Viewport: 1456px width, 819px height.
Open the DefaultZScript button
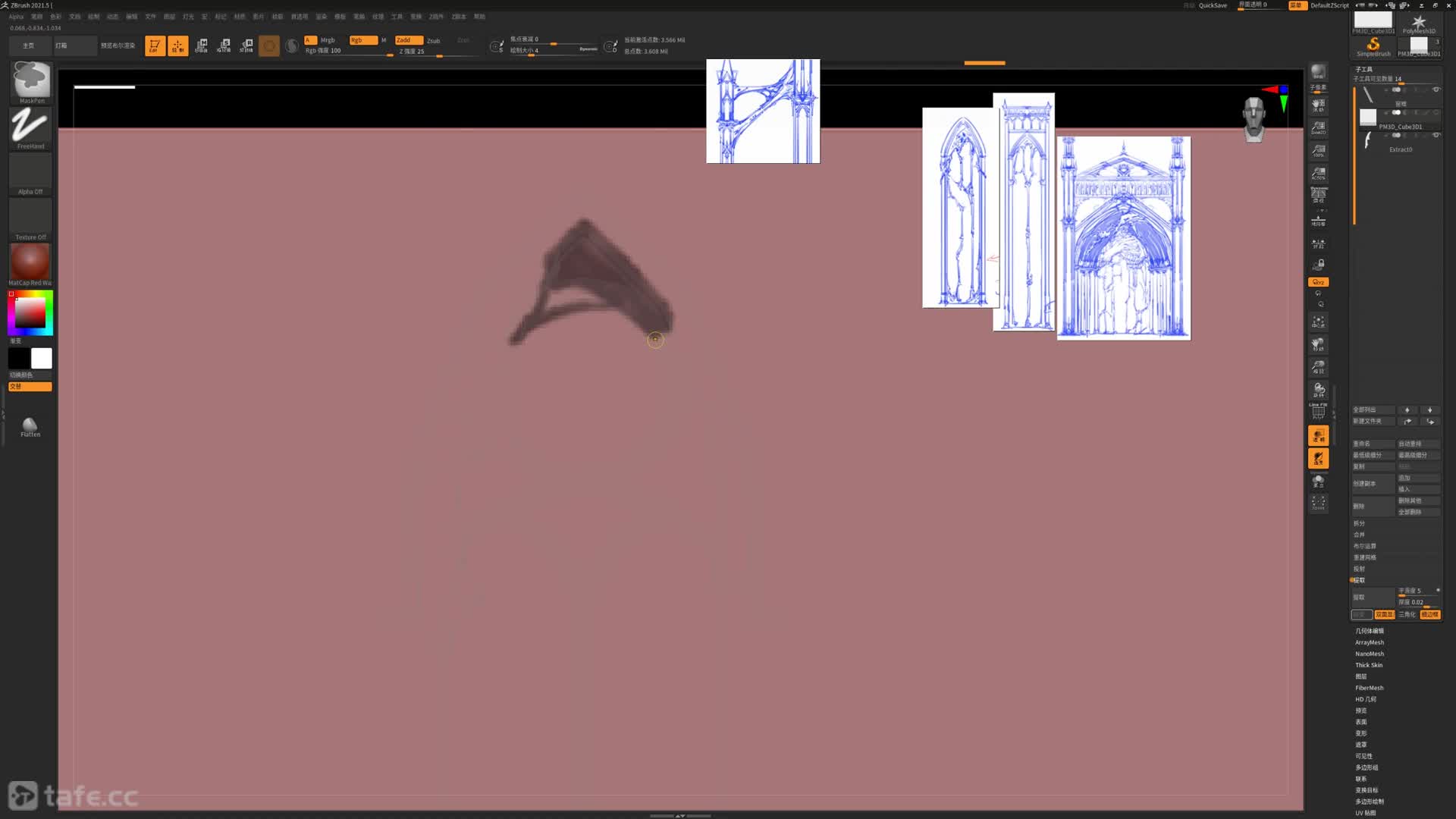(x=1329, y=5)
